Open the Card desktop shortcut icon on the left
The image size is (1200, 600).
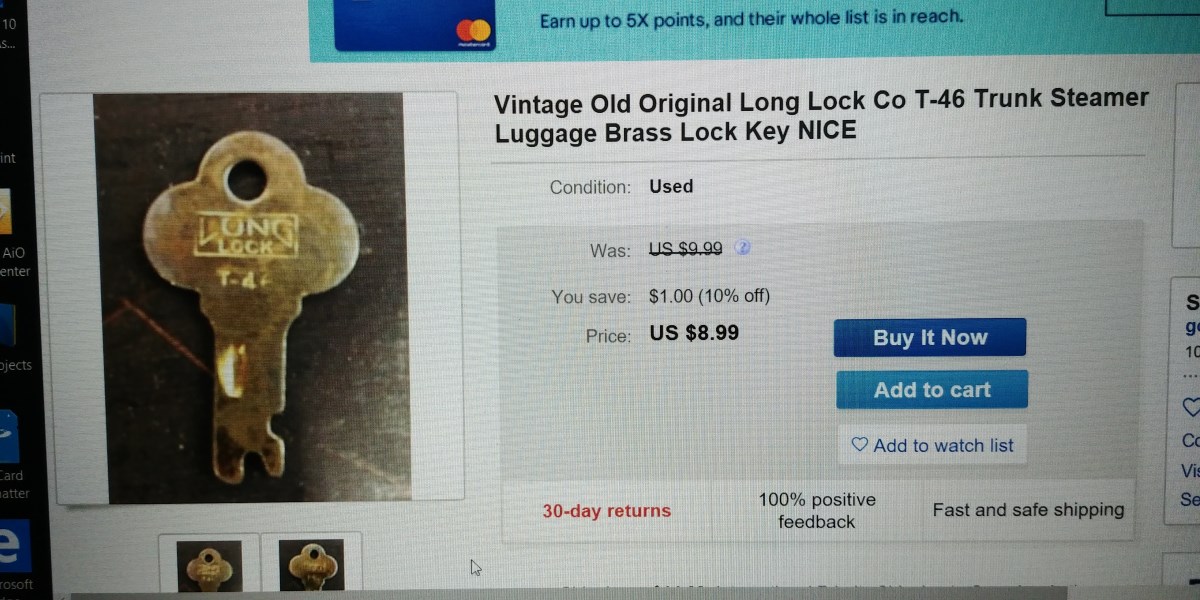(x=9, y=435)
